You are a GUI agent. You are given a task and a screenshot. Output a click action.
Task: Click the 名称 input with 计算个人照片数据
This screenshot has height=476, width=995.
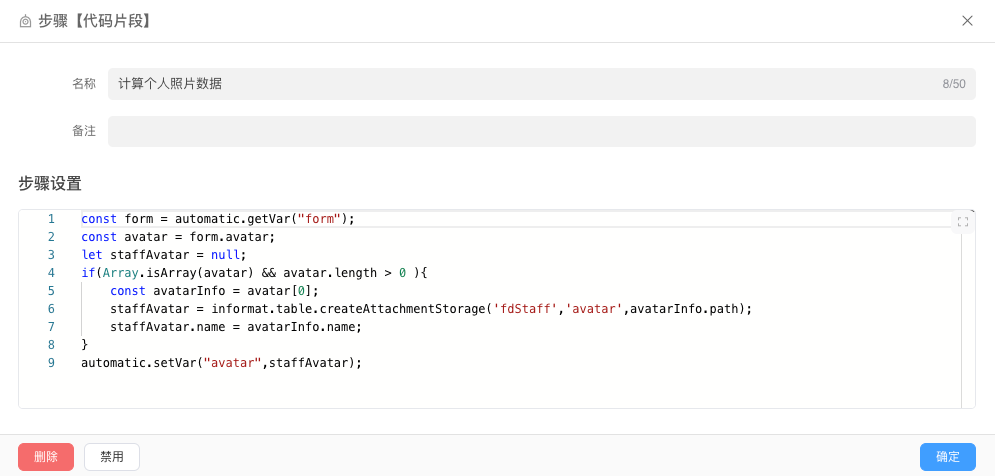520,84
